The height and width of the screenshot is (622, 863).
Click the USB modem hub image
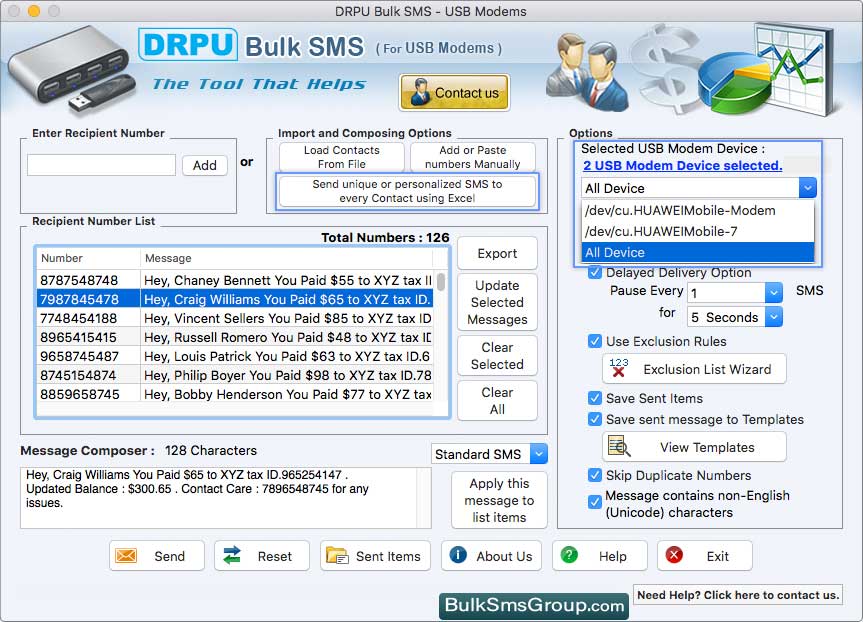coord(72,72)
